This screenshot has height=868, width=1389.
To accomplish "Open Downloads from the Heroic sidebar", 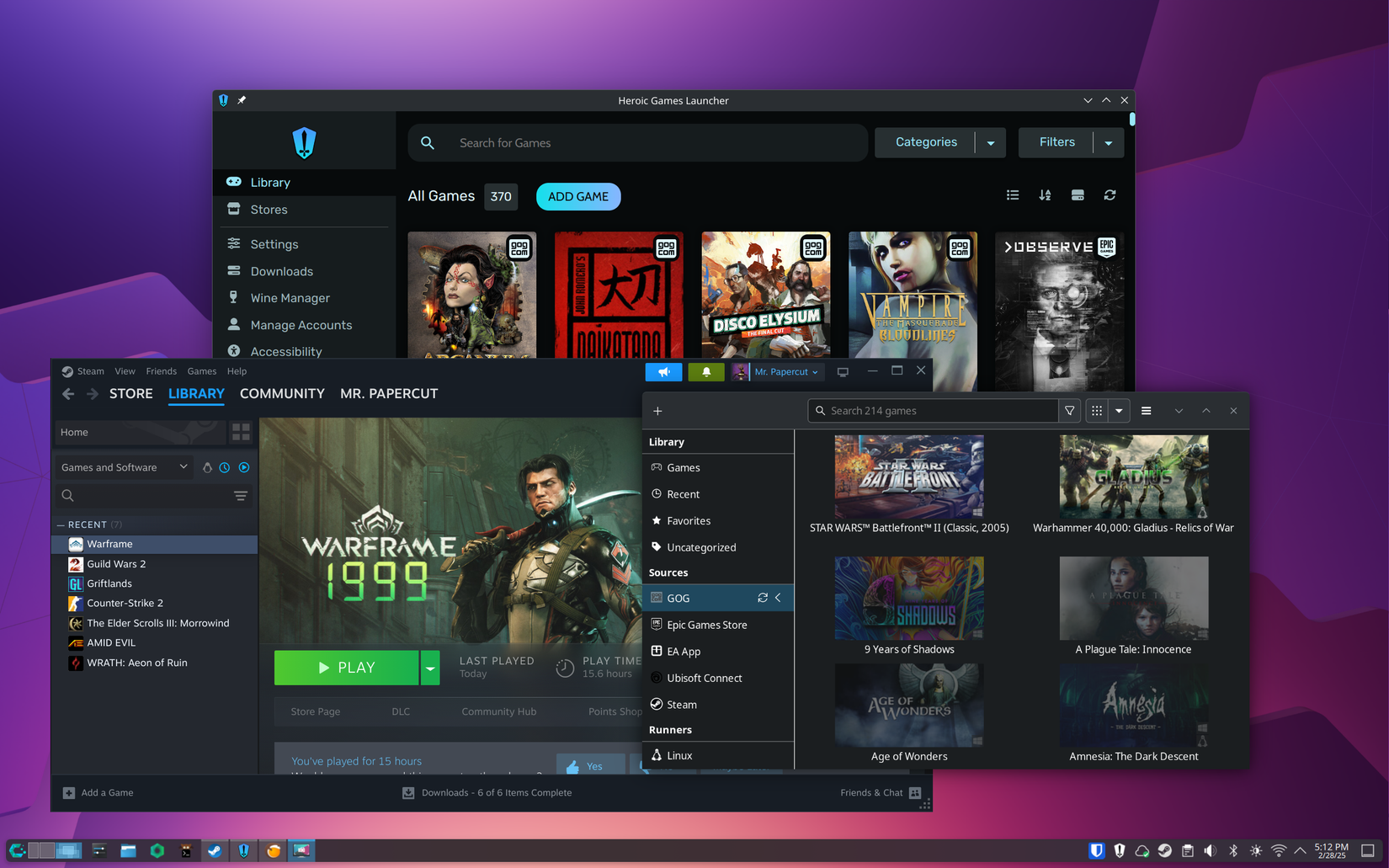I will pyautogui.click(x=280, y=271).
